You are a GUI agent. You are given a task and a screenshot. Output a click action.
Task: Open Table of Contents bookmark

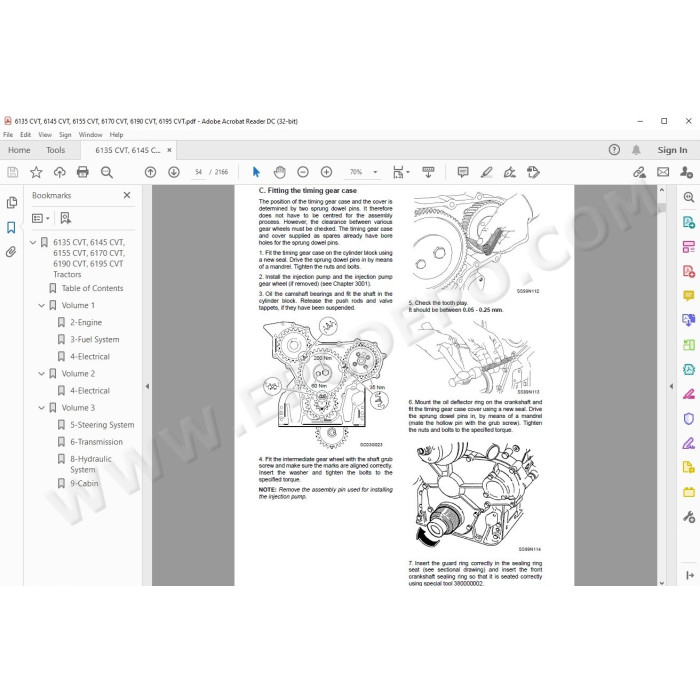(92, 288)
